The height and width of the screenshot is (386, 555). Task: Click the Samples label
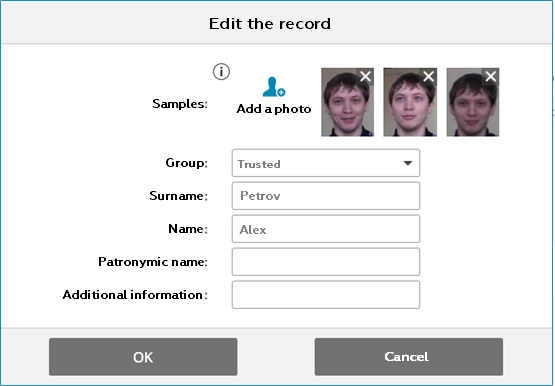(180, 104)
